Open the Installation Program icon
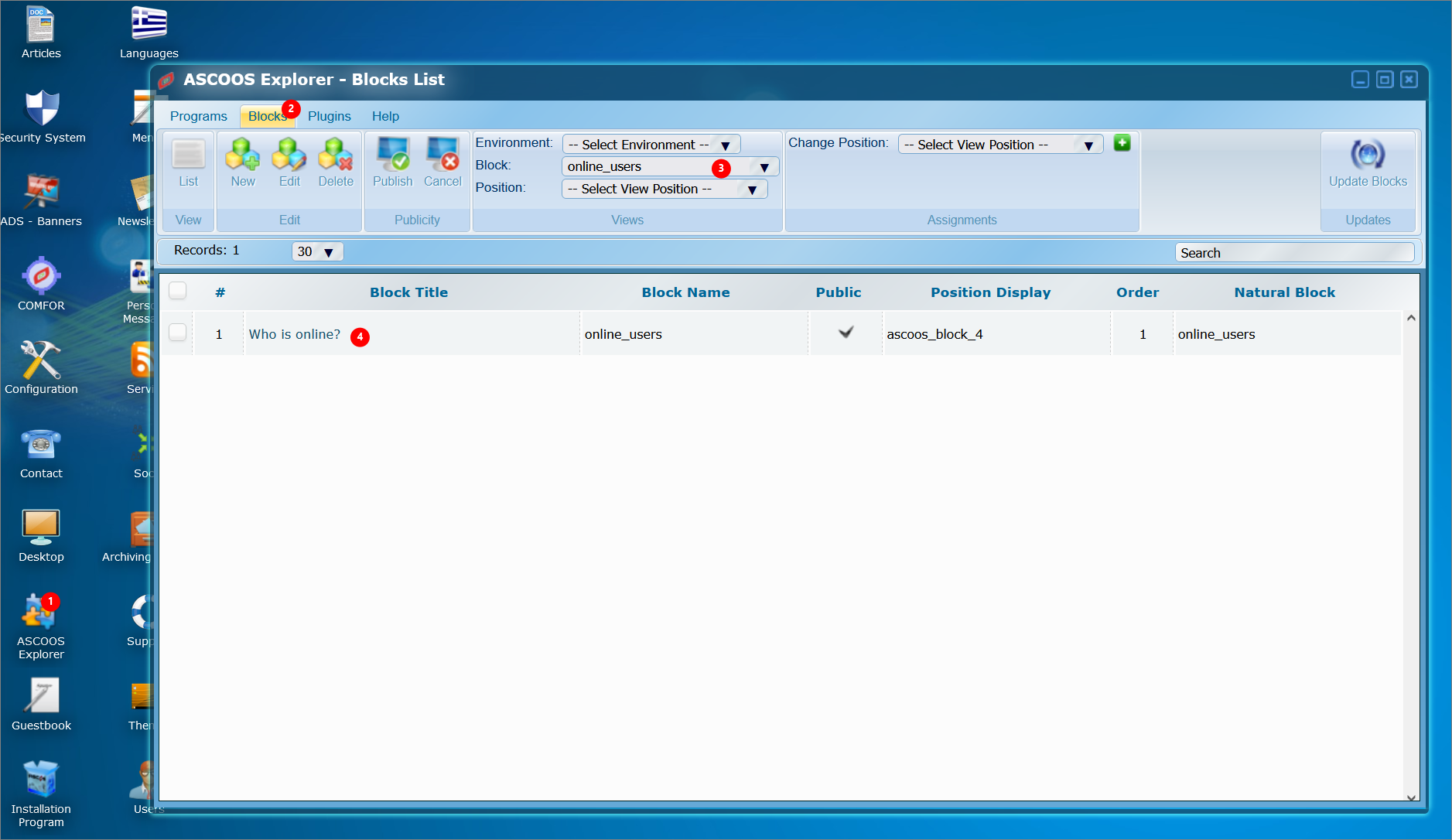This screenshot has width=1452, height=840. coord(41,794)
